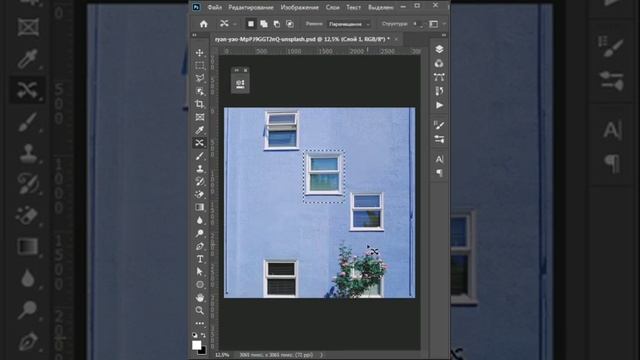Select the Frame tool
Viewport: 640px width, 360px height.
200,117
